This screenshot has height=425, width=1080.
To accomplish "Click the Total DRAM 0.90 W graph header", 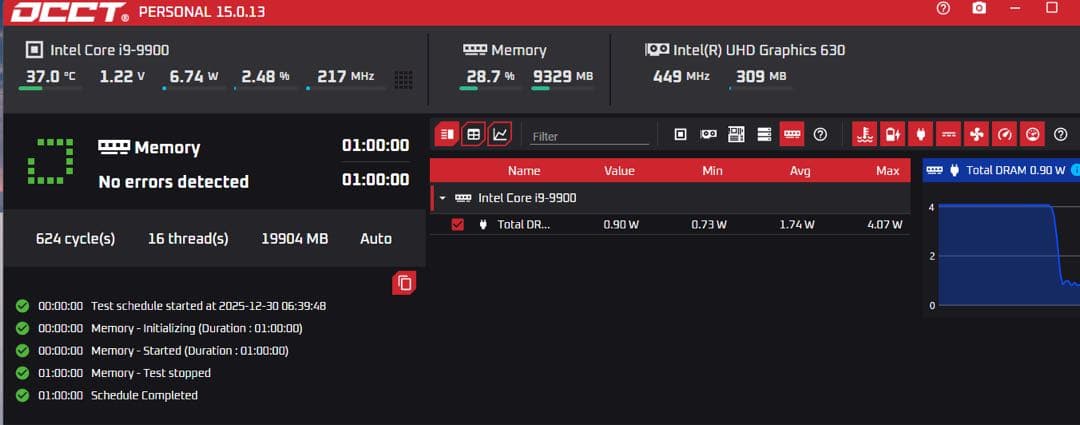I will click(x=1001, y=170).
